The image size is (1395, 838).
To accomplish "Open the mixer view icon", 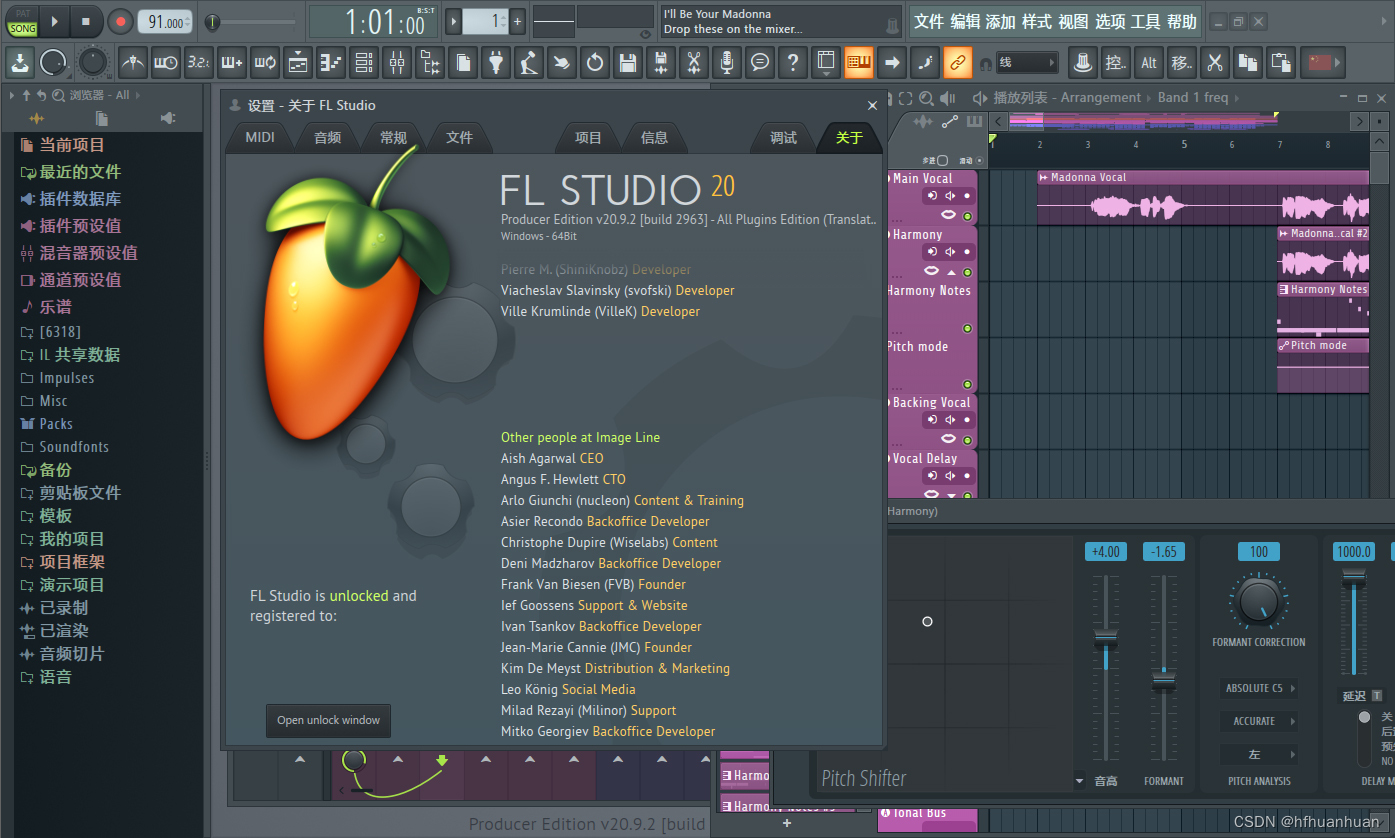I will [x=397, y=63].
